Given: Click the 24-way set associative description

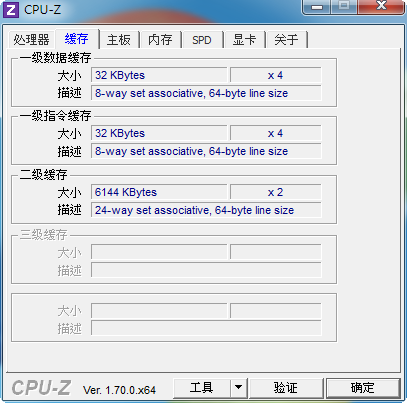Looking at the screenshot, I should click(206, 210).
